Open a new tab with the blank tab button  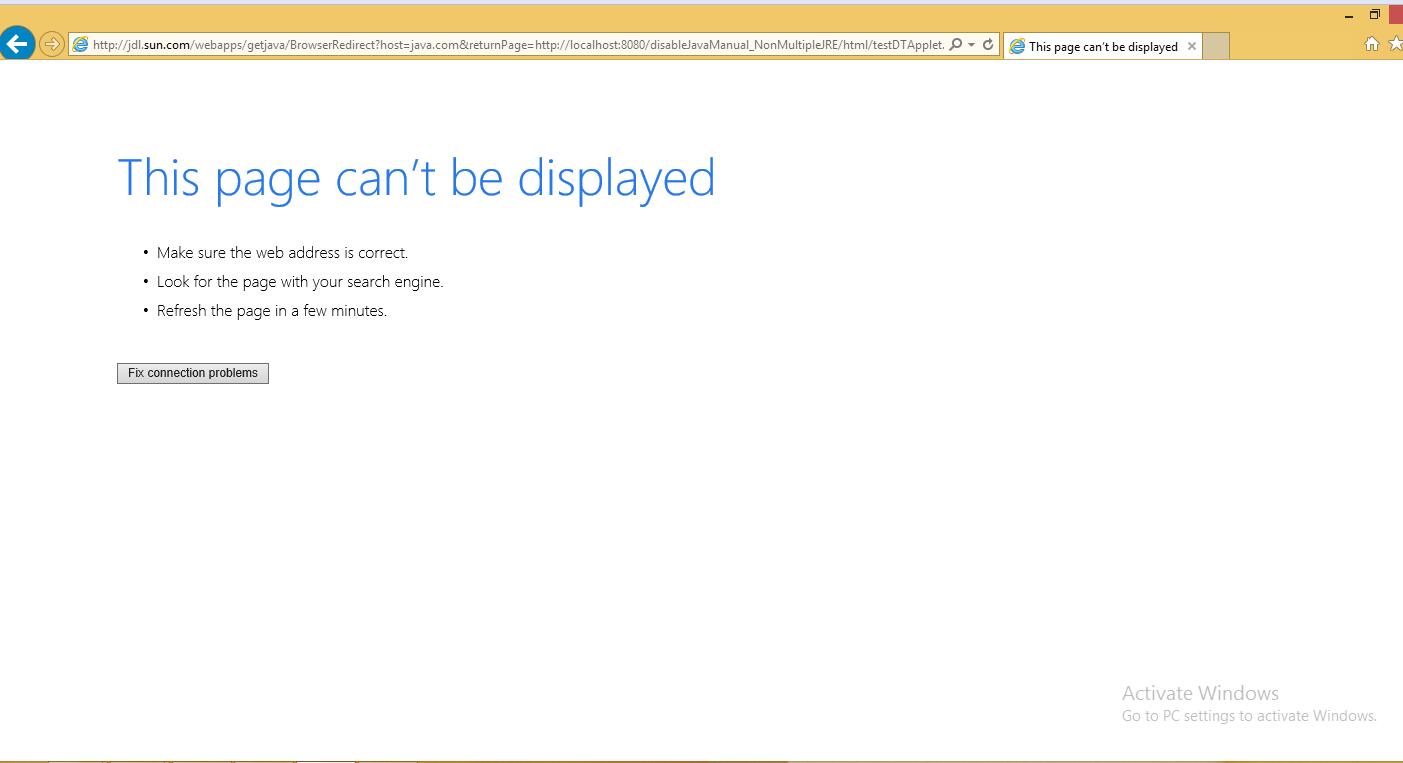pos(1215,46)
